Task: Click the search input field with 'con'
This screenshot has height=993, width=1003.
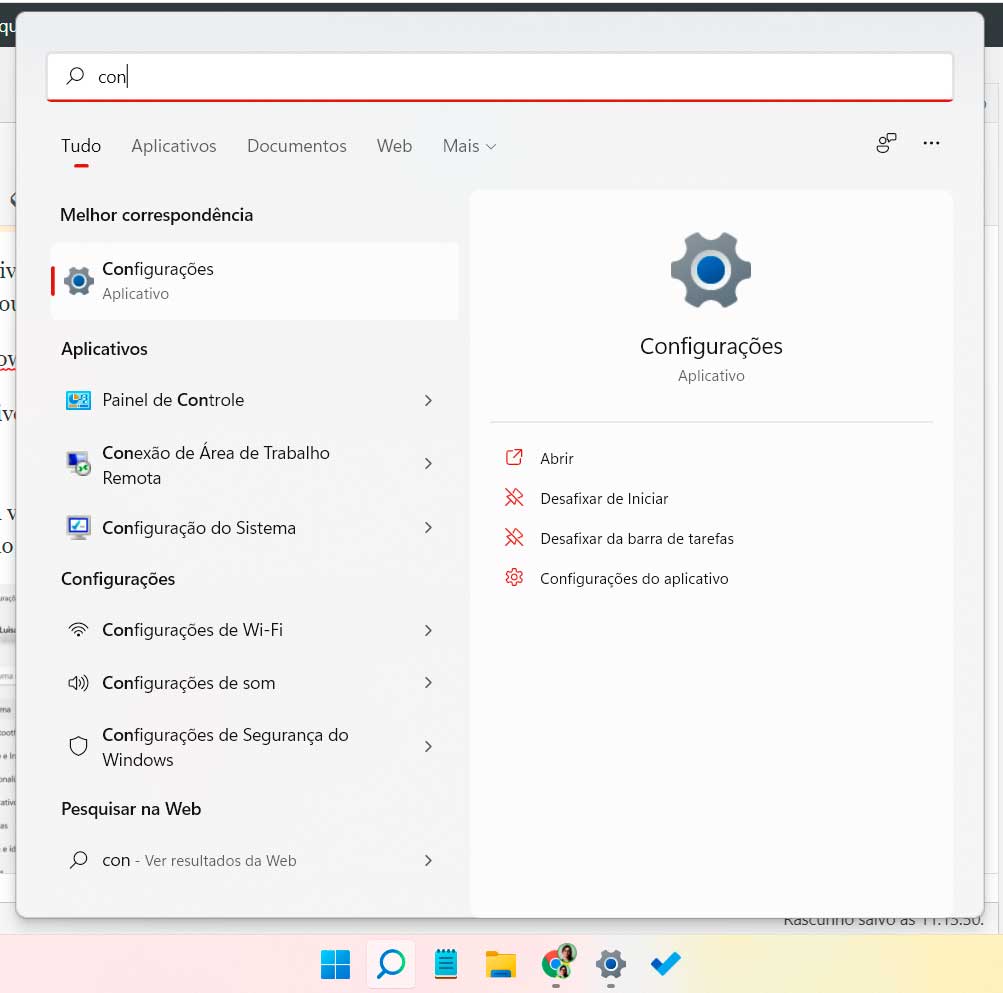Action: click(500, 76)
